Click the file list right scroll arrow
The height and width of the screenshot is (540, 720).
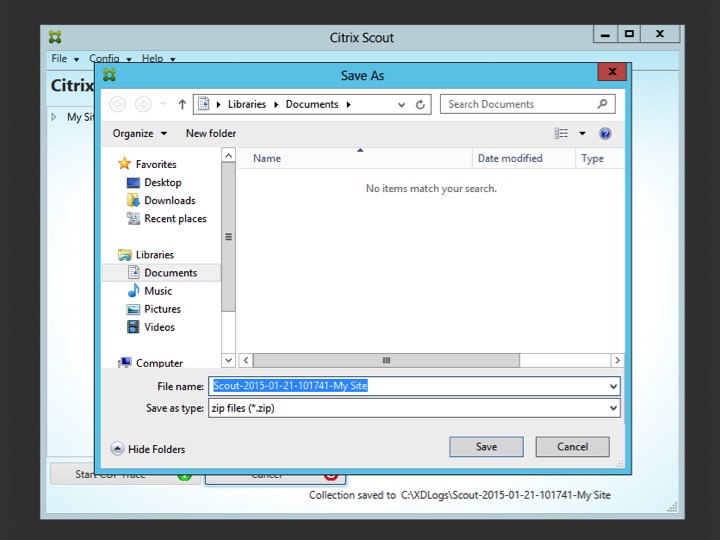coord(618,360)
